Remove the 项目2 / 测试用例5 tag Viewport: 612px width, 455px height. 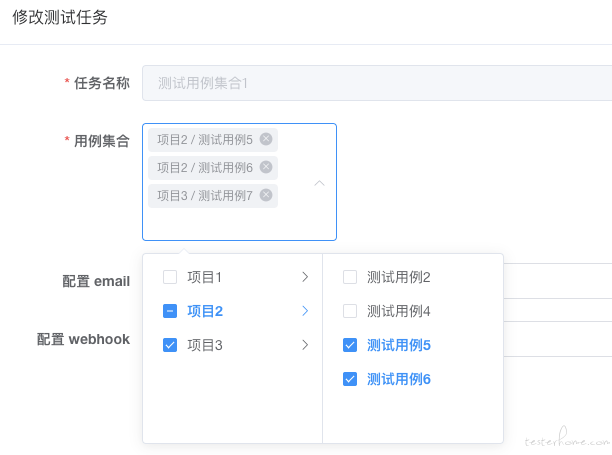point(266,139)
